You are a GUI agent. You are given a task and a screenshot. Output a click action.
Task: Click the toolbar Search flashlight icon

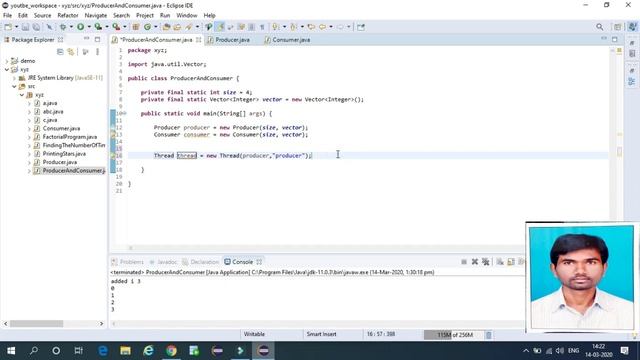pos(189,27)
